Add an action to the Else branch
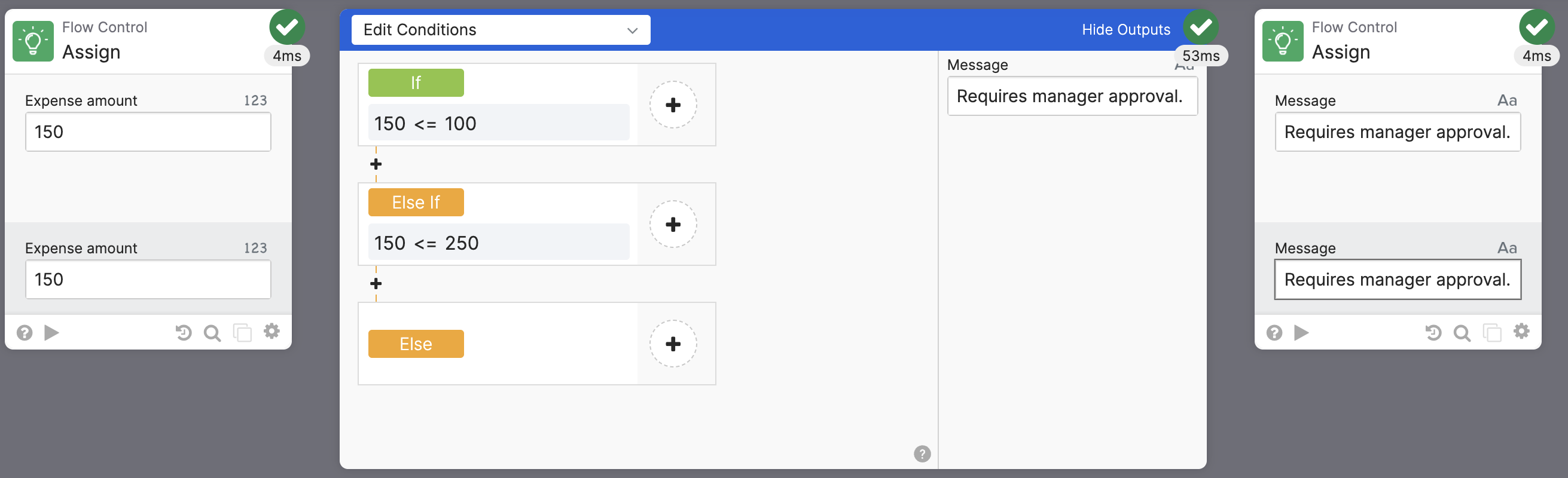This screenshot has width=1568, height=478. click(x=673, y=344)
